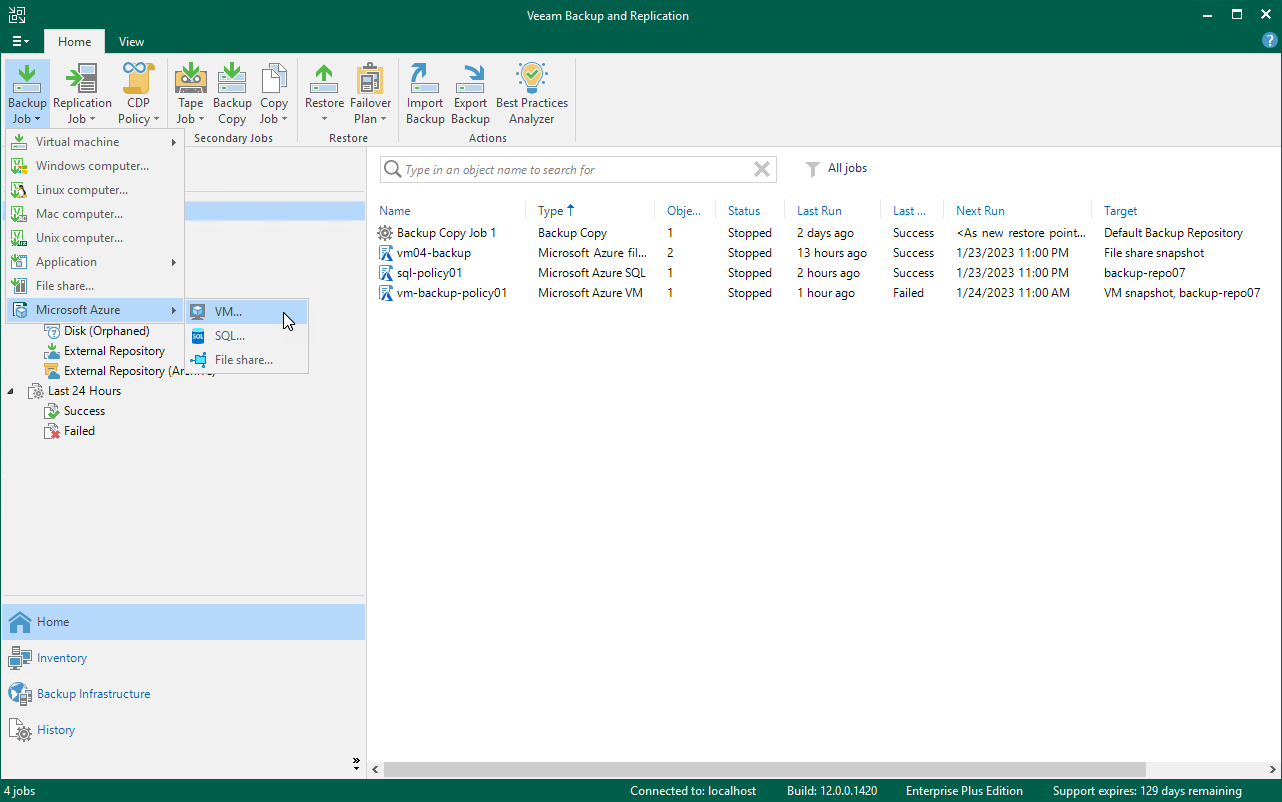1282x802 pixels.
Task: Click the All jobs filter funnel icon
Action: [x=813, y=169]
